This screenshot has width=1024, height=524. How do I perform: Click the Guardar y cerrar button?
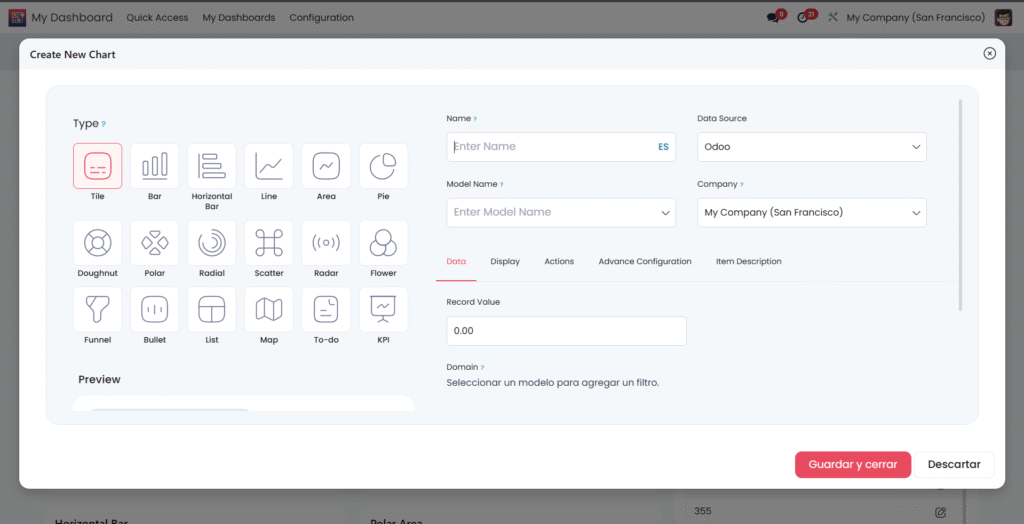click(852, 465)
